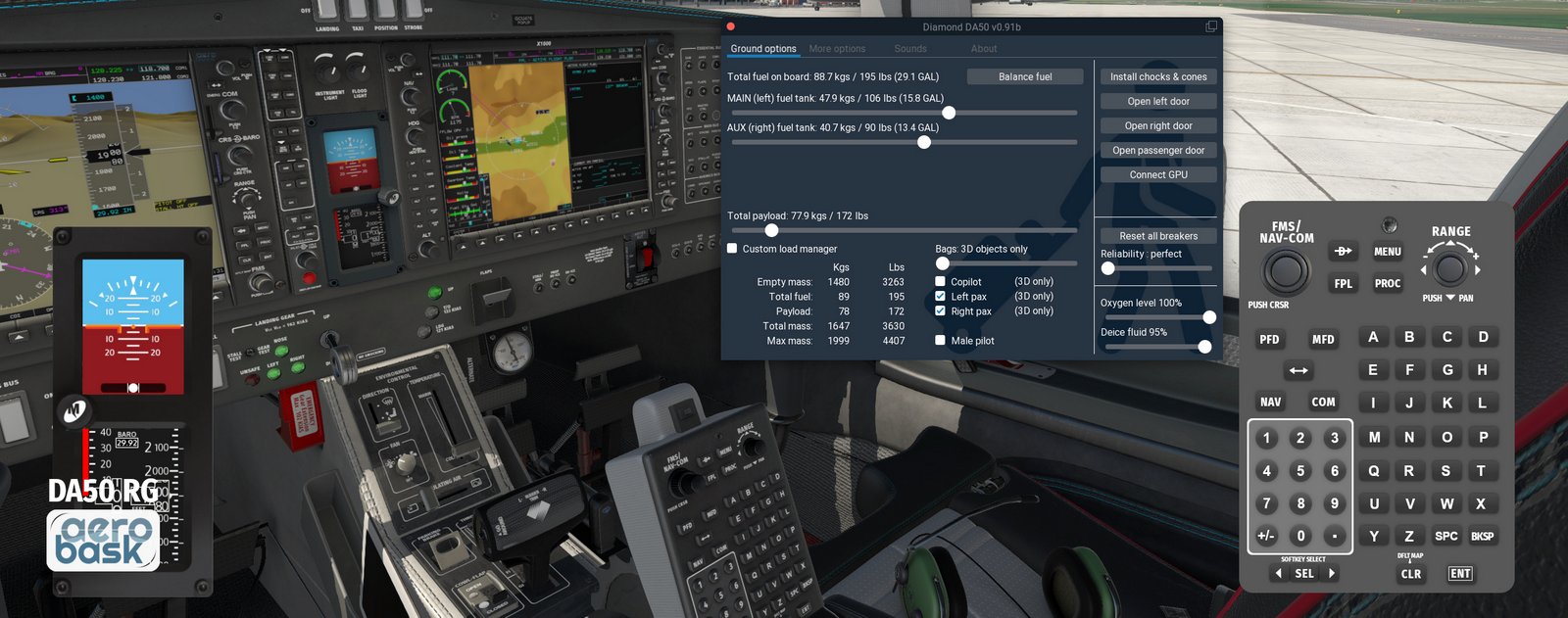Click the Bags slider handle
The width and height of the screenshot is (1568, 618).
(942, 263)
